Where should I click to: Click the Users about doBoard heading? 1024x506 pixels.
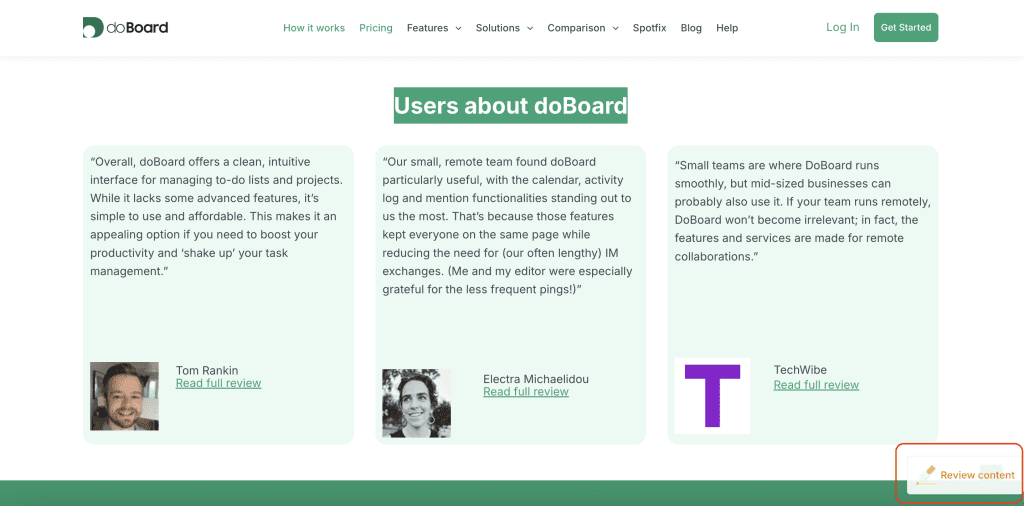coord(511,106)
